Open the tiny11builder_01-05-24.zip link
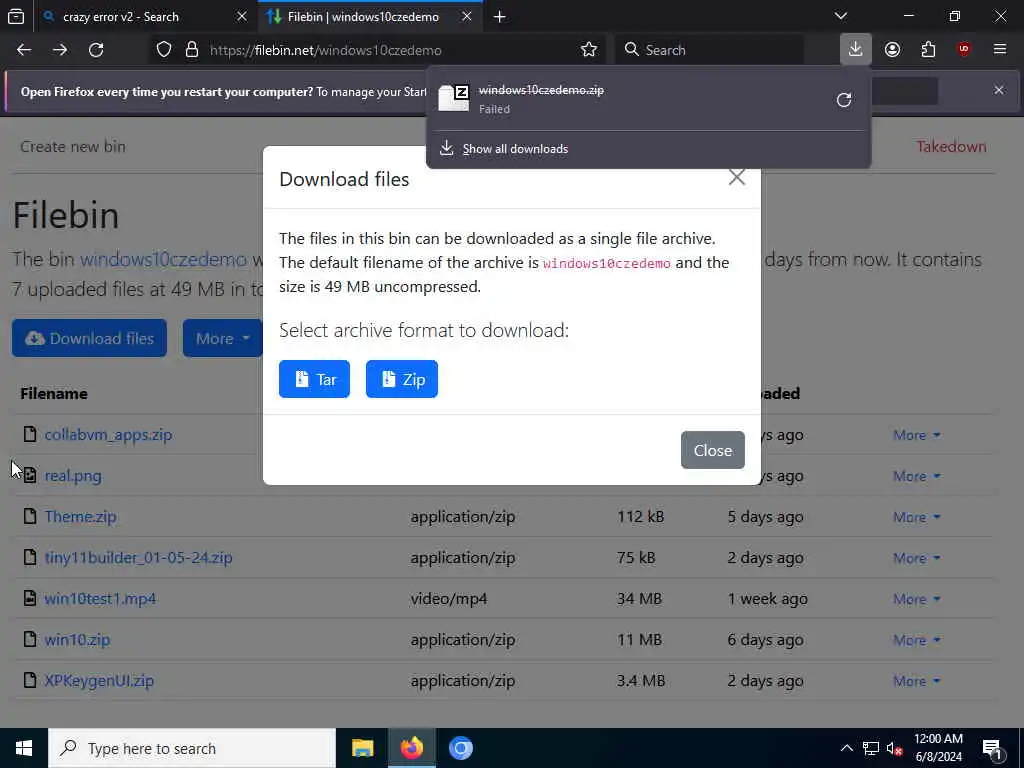1024x768 pixels. coord(138,558)
